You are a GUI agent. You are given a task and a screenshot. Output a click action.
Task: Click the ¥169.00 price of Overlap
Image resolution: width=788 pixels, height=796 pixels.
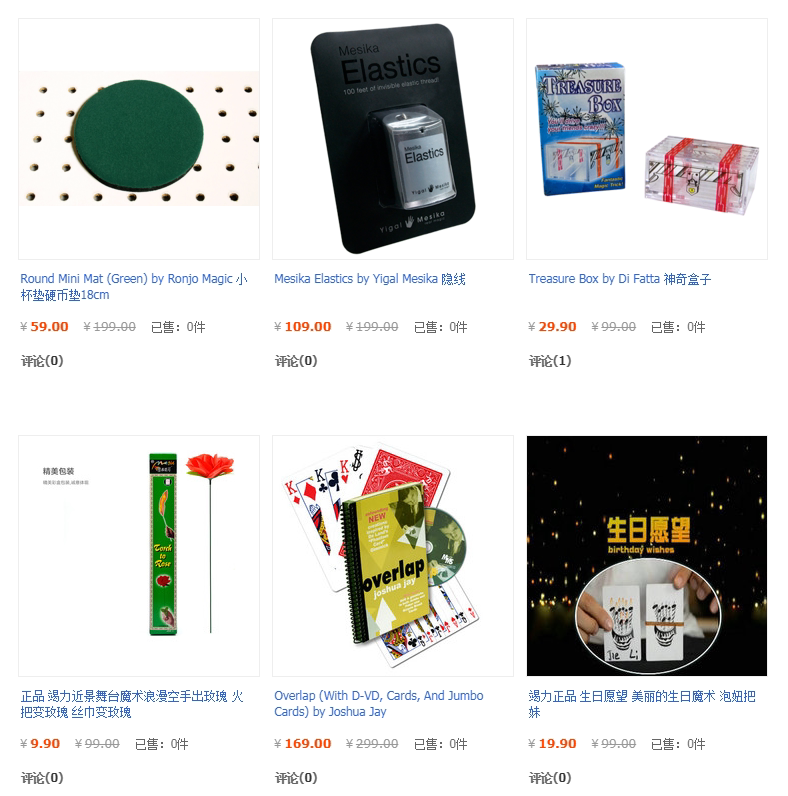click(x=303, y=743)
